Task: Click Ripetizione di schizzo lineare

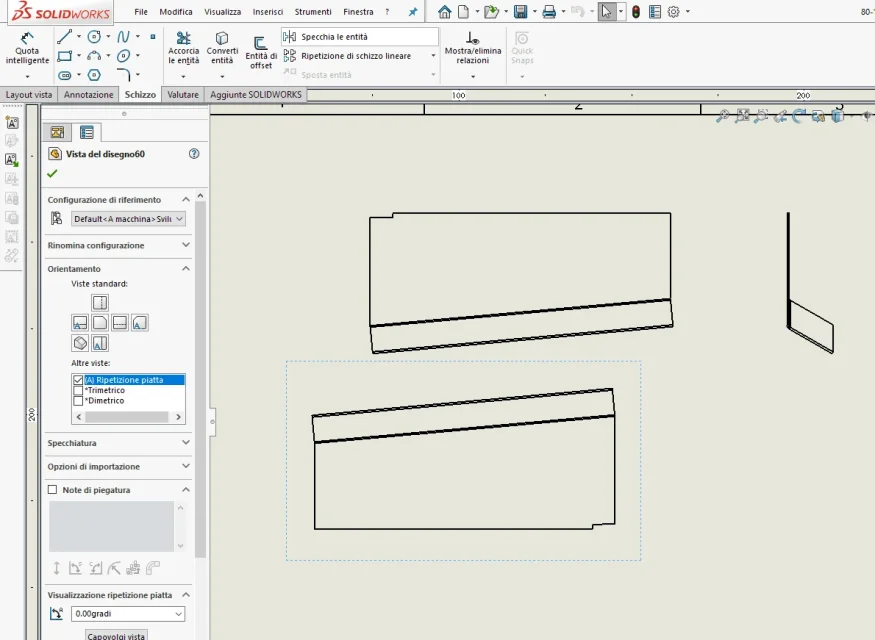Action: (x=355, y=56)
